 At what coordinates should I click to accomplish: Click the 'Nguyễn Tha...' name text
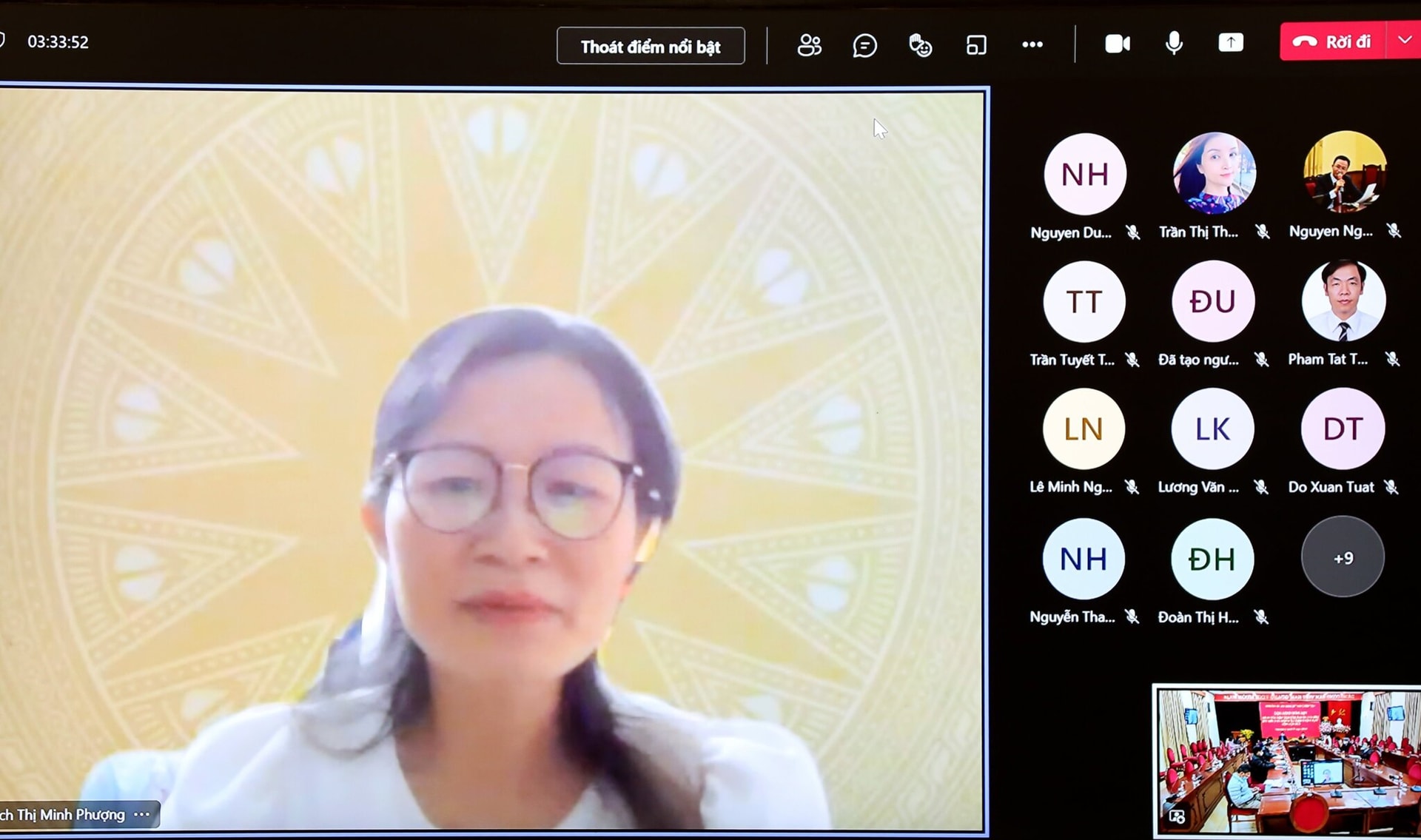1072,616
